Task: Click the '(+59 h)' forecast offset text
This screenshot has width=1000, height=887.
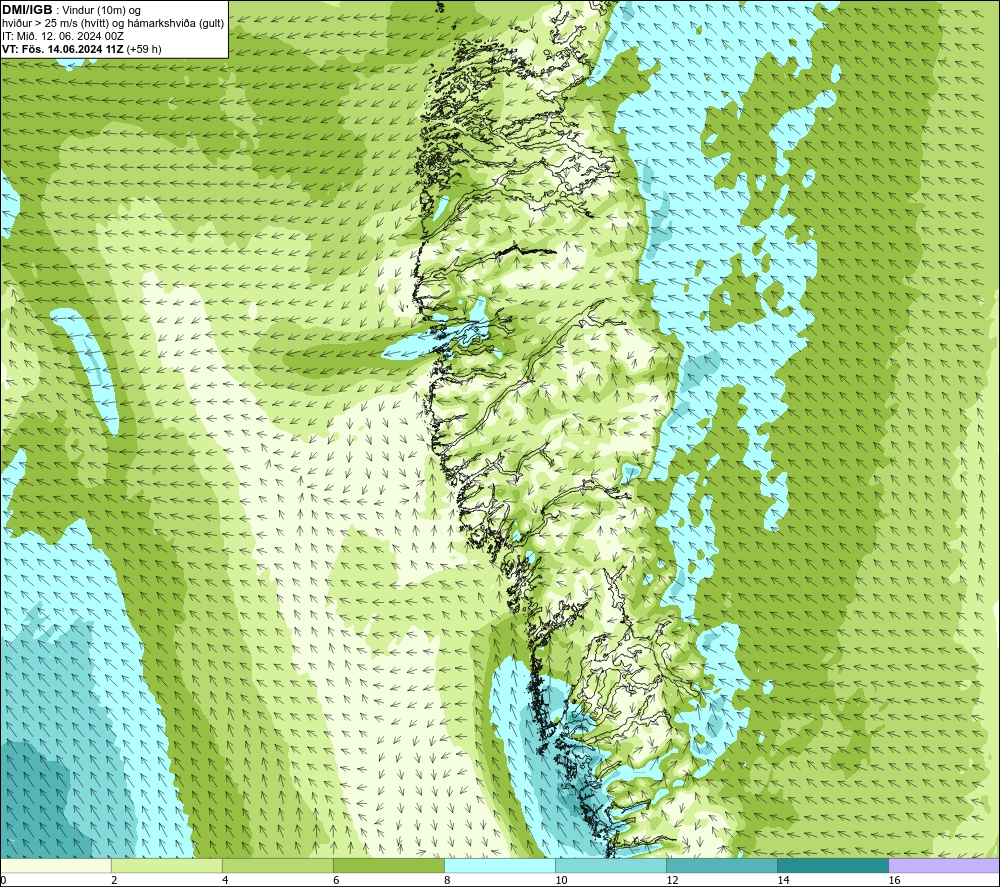Action: coord(144,49)
